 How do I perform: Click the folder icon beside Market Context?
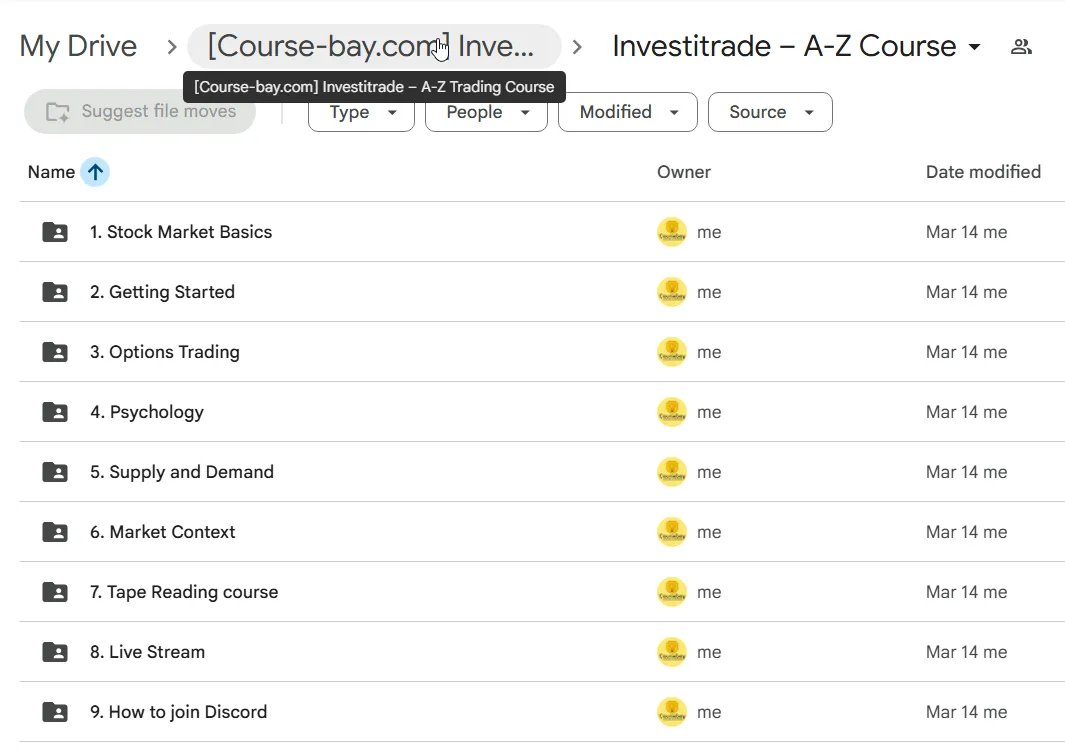pyautogui.click(x=55, y=532)
